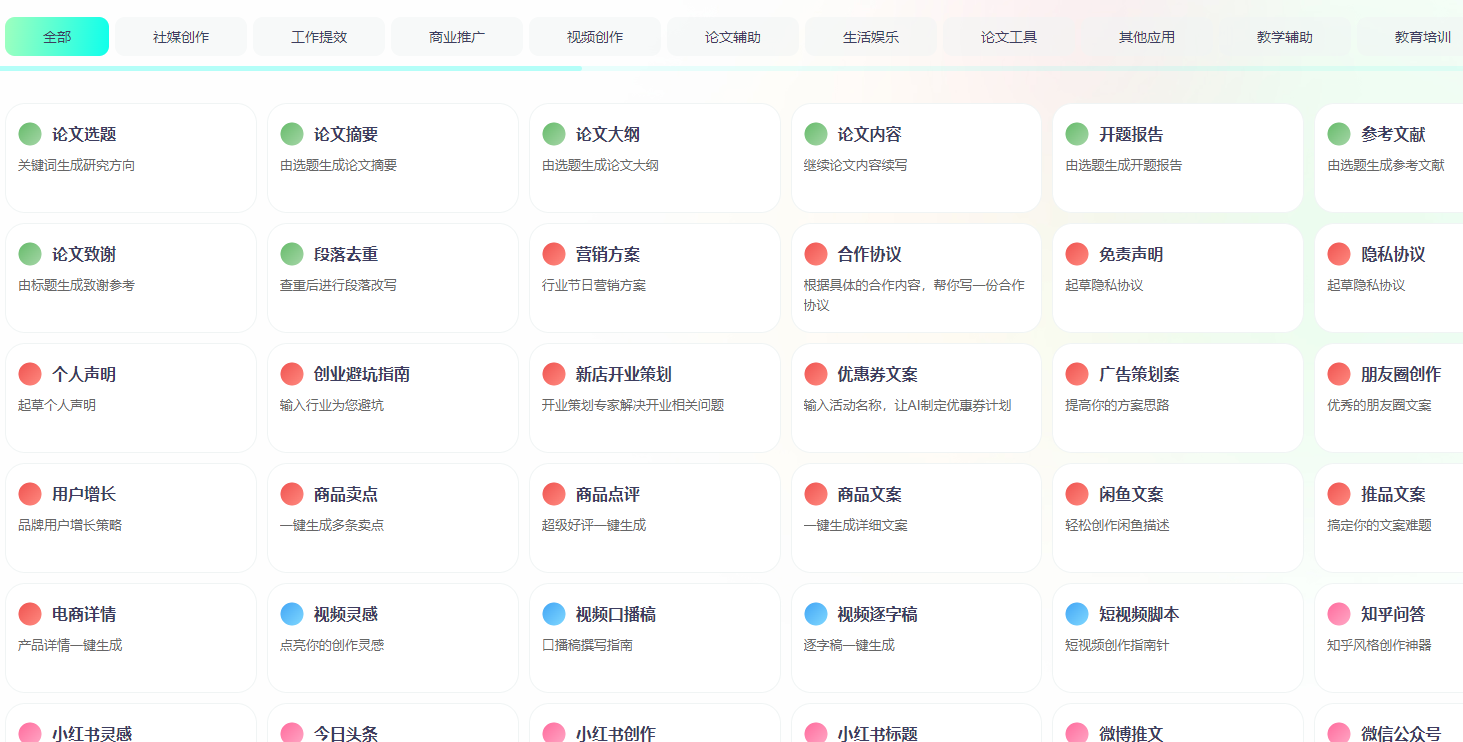The image size is (1463, 742).
Task: Open the 商品卖点 card
Action: pyautogui.click(x=392, y=518)
